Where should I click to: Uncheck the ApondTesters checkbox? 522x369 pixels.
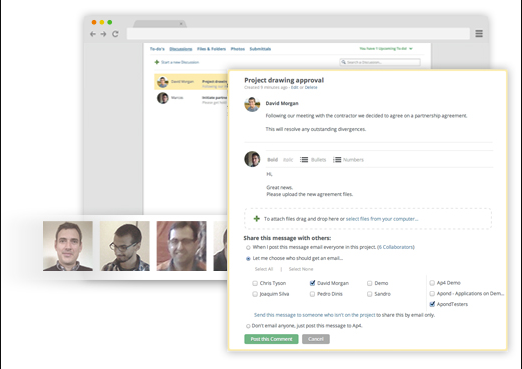[432, 304]
